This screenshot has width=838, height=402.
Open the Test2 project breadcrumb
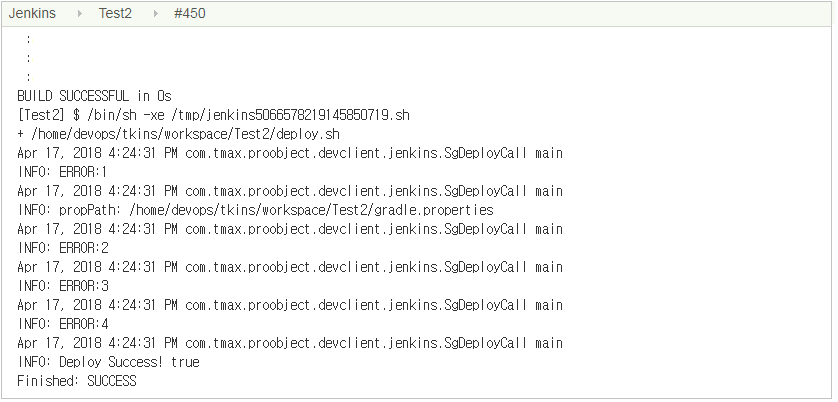pyautogui.click(x=115, y=13)
